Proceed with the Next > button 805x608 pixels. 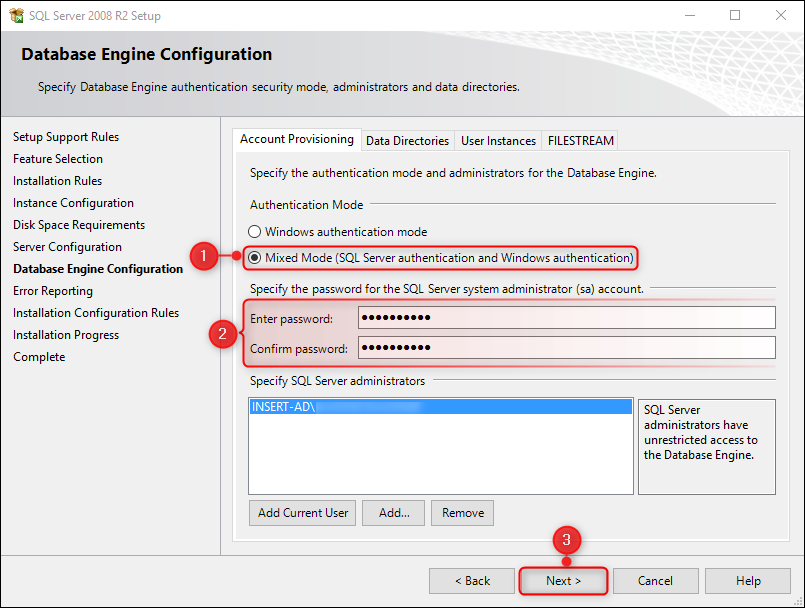click(x=563, y=581)
